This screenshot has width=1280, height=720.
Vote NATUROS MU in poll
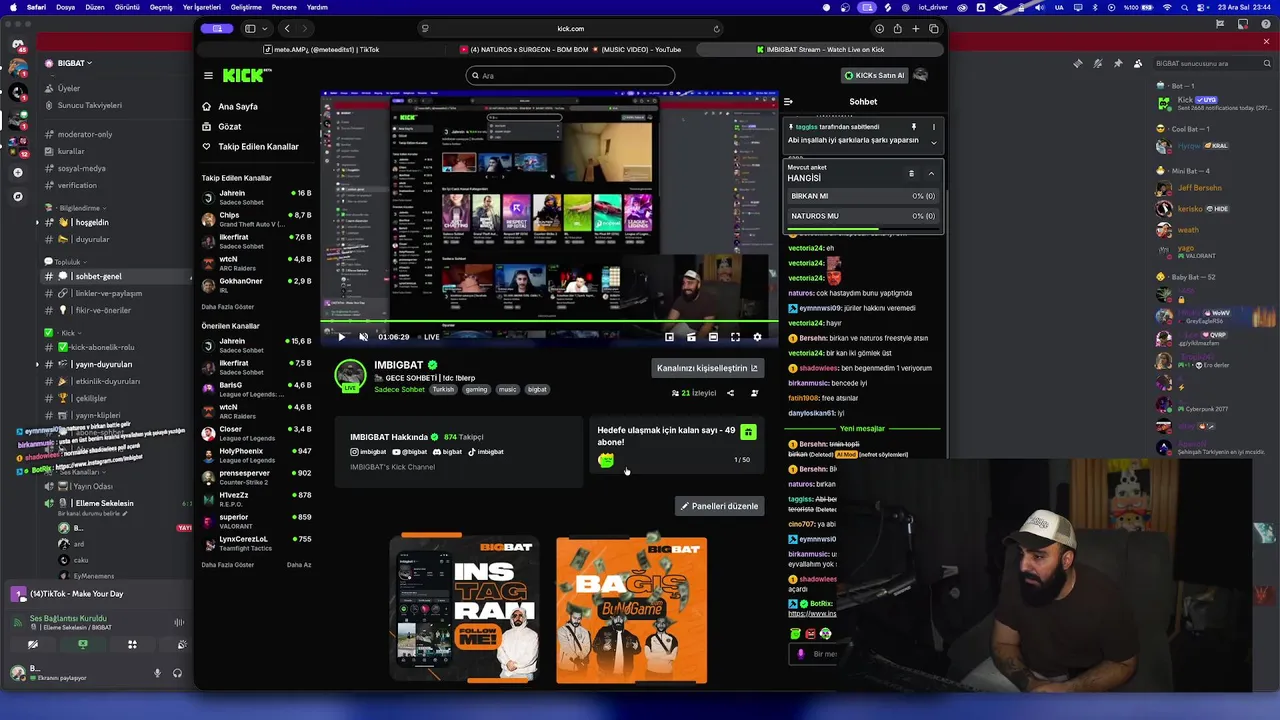coord(863,216)
